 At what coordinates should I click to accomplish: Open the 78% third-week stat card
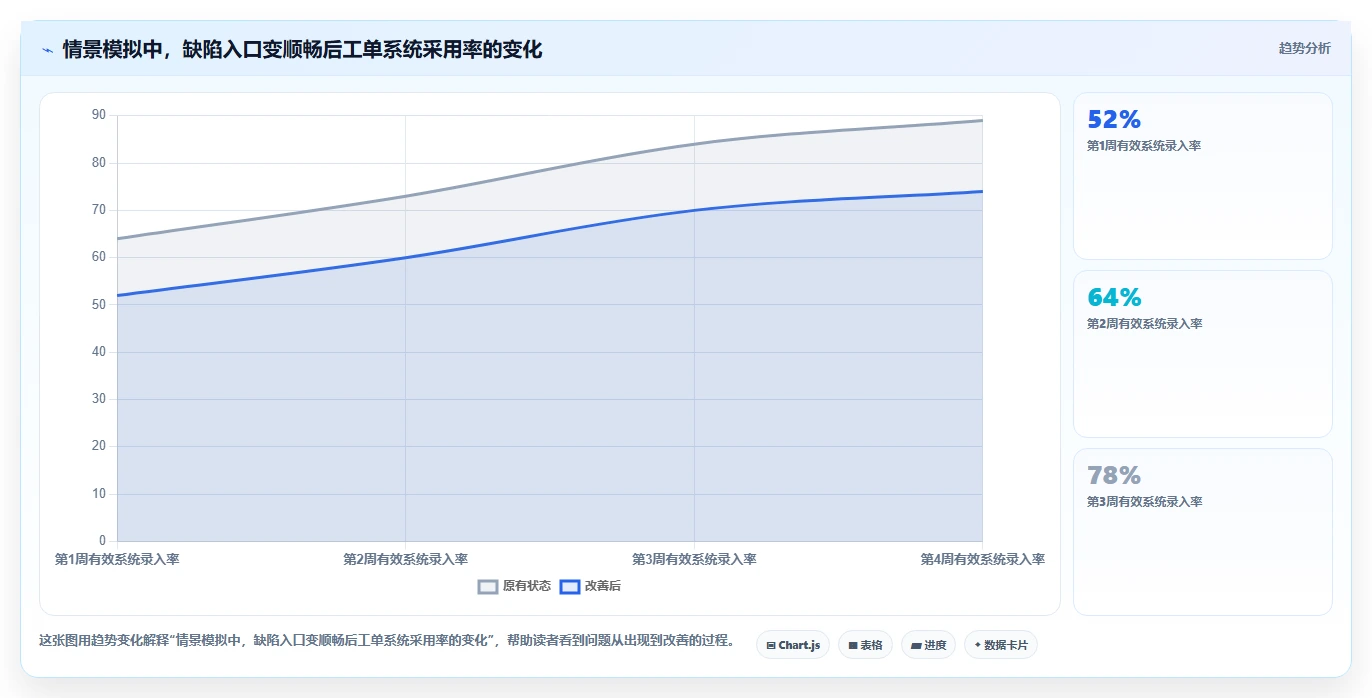click(x=1203, y=532)
